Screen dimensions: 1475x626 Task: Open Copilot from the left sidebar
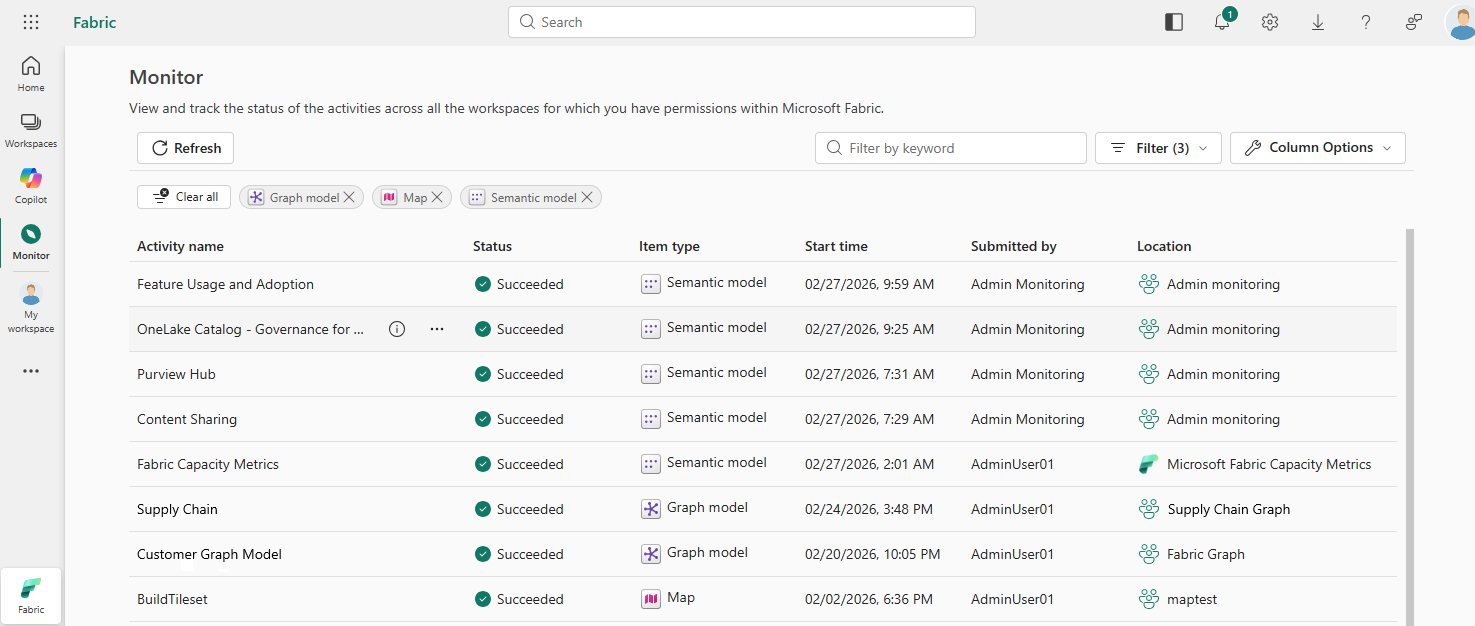click(31, 185)
